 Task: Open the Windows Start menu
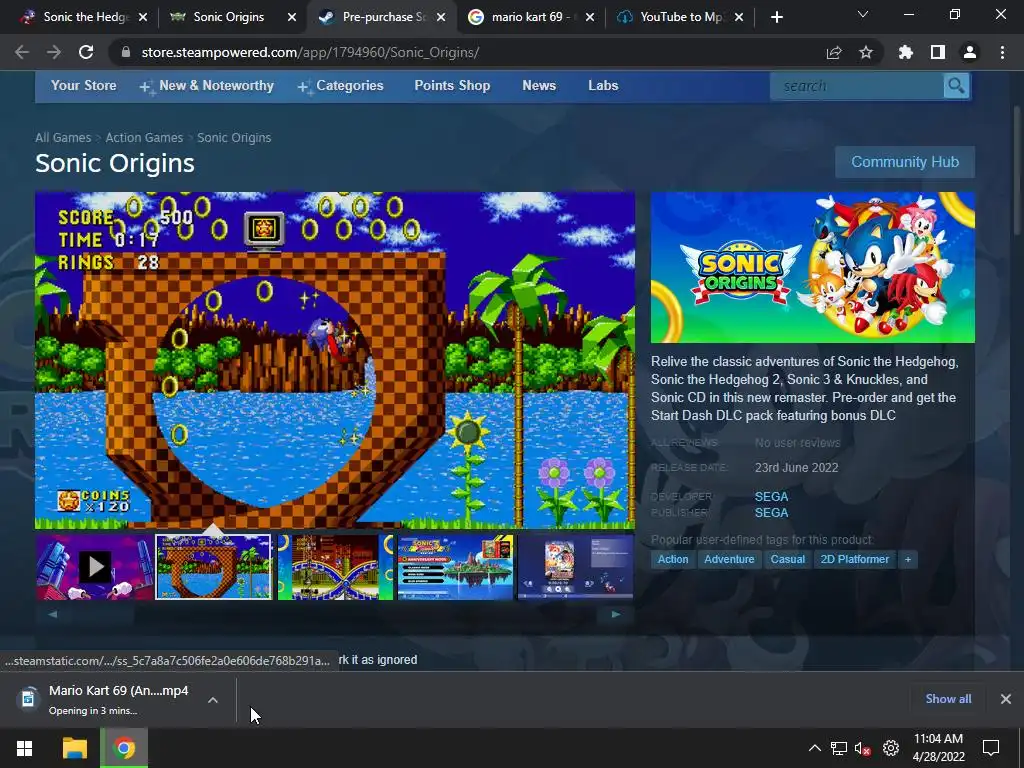pyautogui.click(x=25, y=748)
